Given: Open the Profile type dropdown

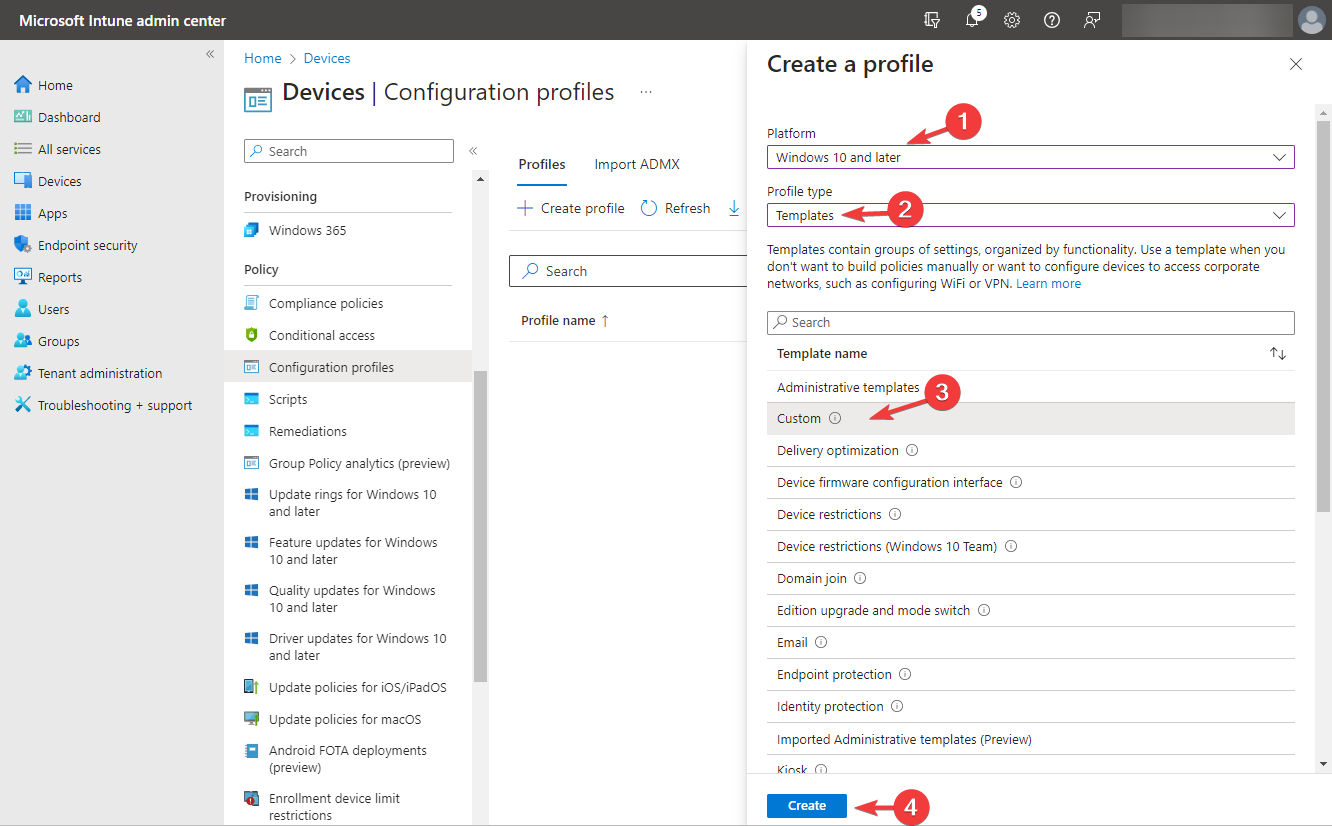Looking at the screenshot, I should coord(1030,215).
